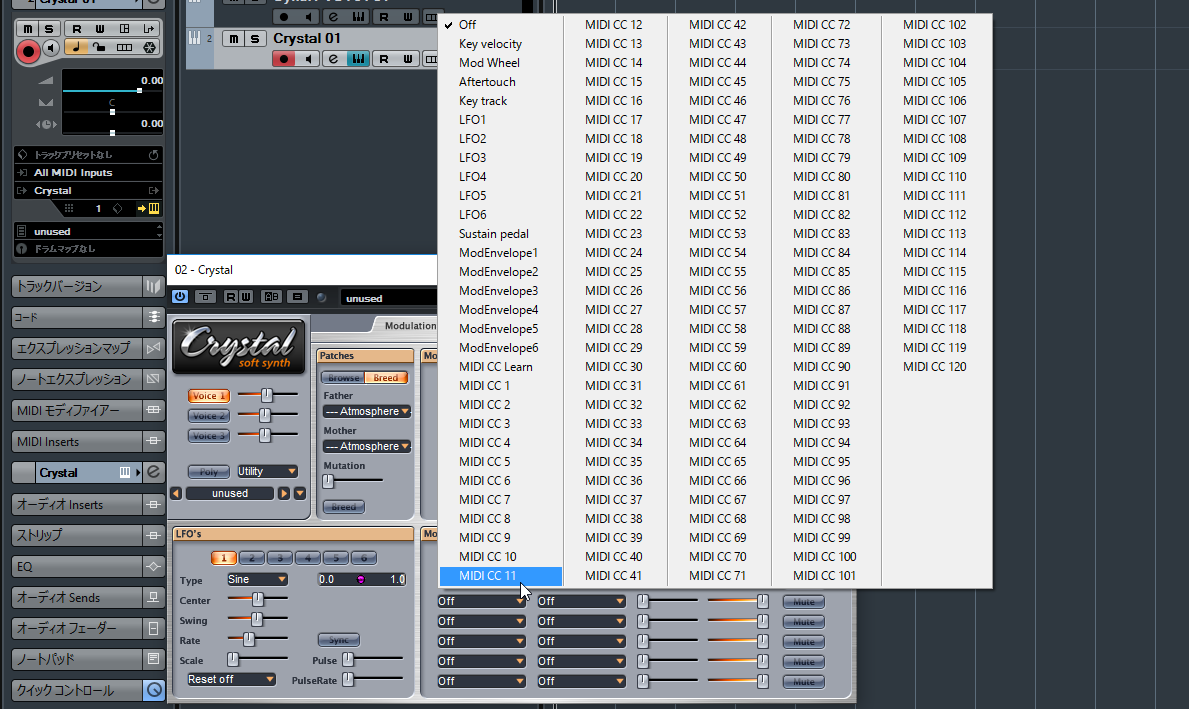
Task: Choose Sustain pedal from the menu
Action: point(500,234)
